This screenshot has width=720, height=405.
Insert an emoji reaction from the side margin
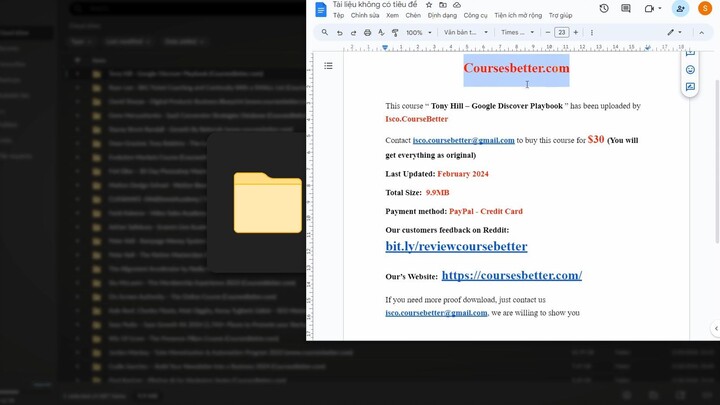pyautogui.click(x=690, y=70)
